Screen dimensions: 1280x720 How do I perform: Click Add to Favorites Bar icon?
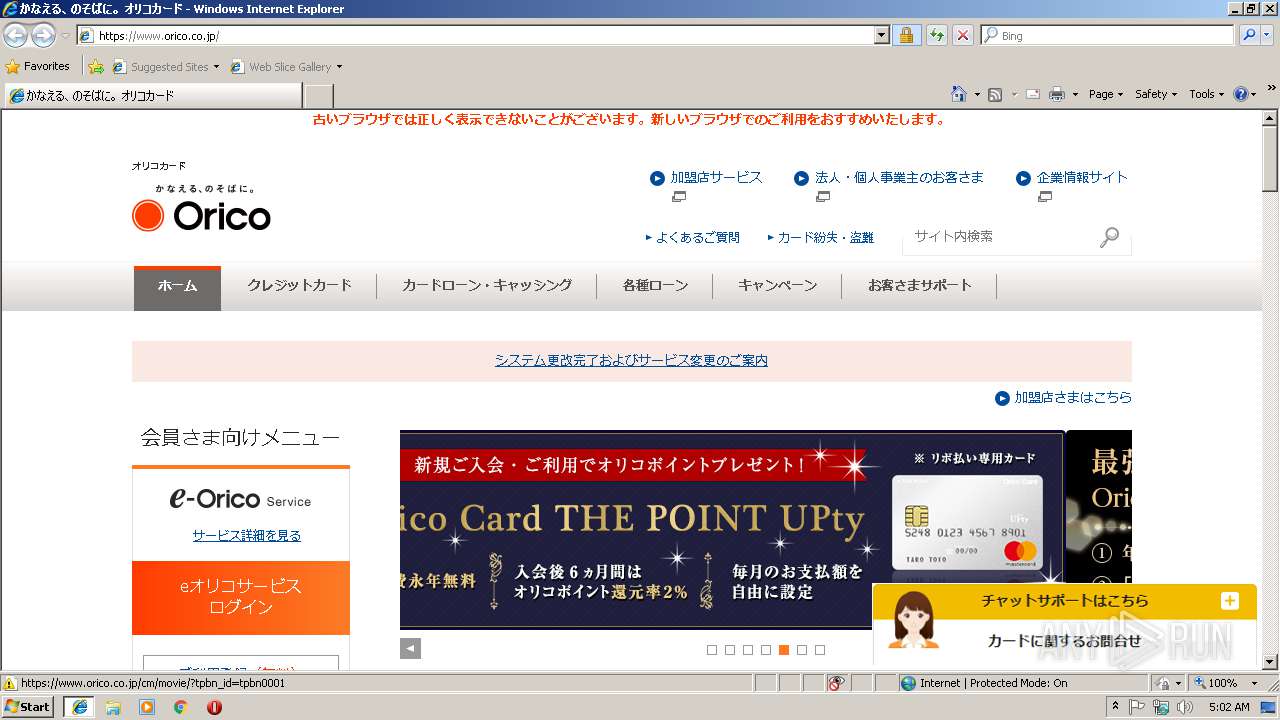(x=95, y=67)
